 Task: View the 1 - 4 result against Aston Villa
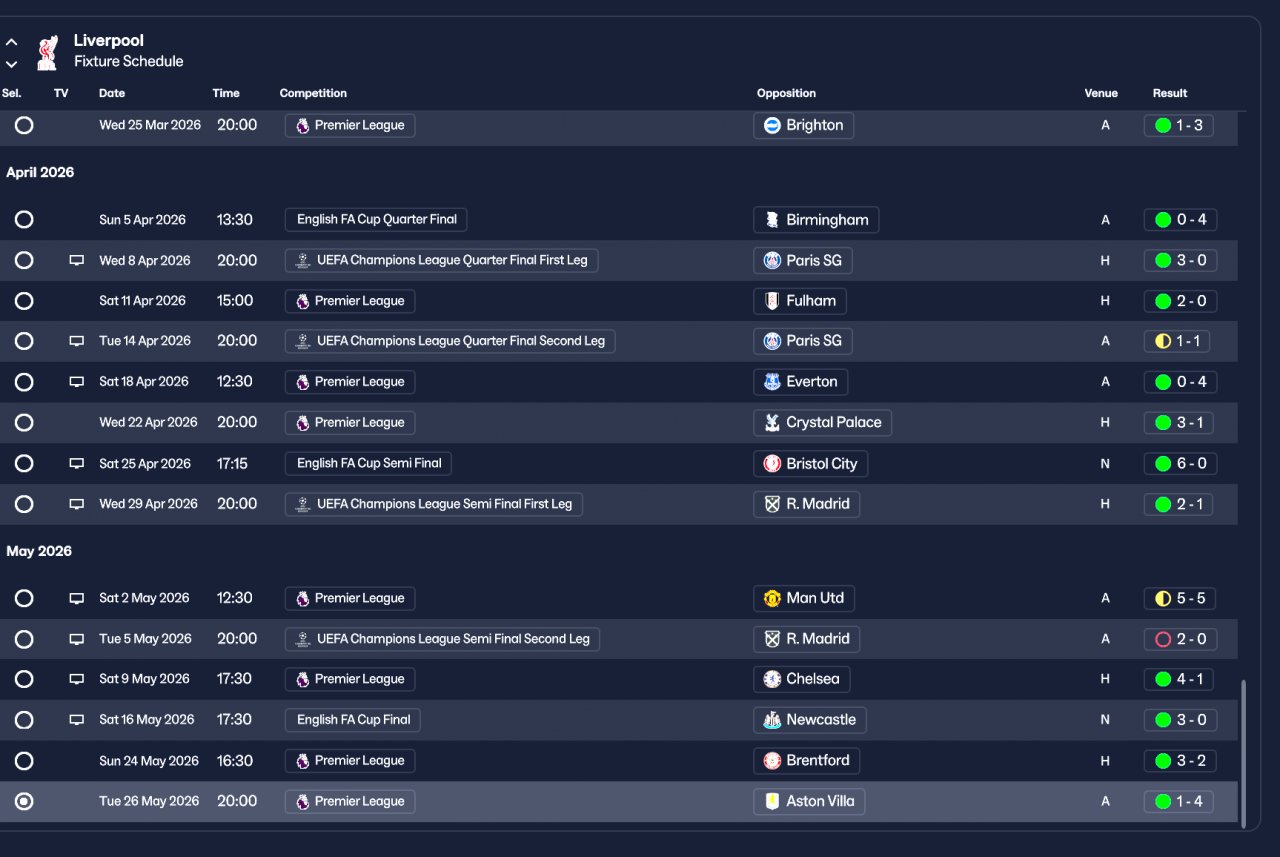pos(1179,801)
